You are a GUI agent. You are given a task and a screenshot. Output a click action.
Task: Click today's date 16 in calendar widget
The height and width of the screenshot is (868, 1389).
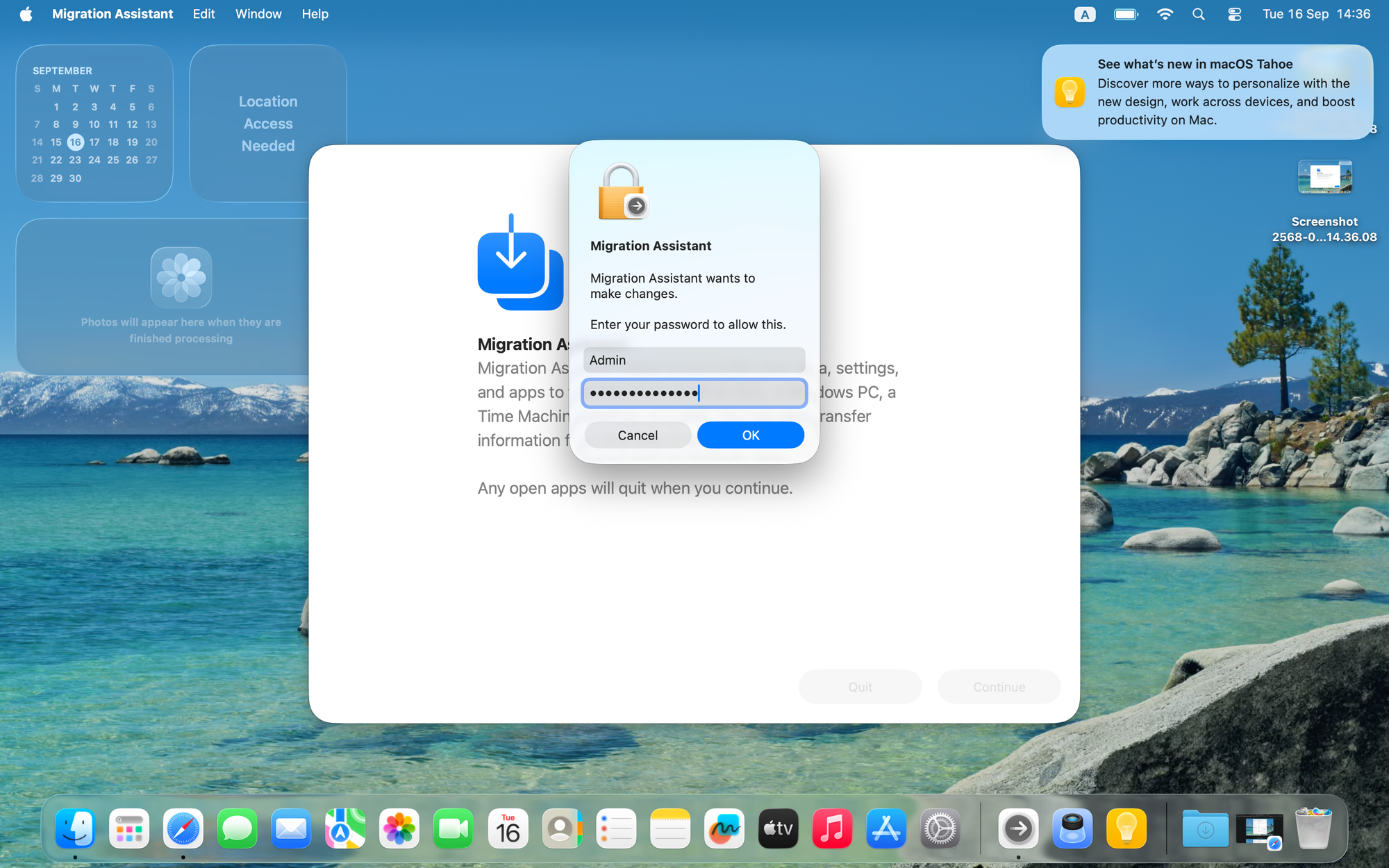tap(75, 142)
